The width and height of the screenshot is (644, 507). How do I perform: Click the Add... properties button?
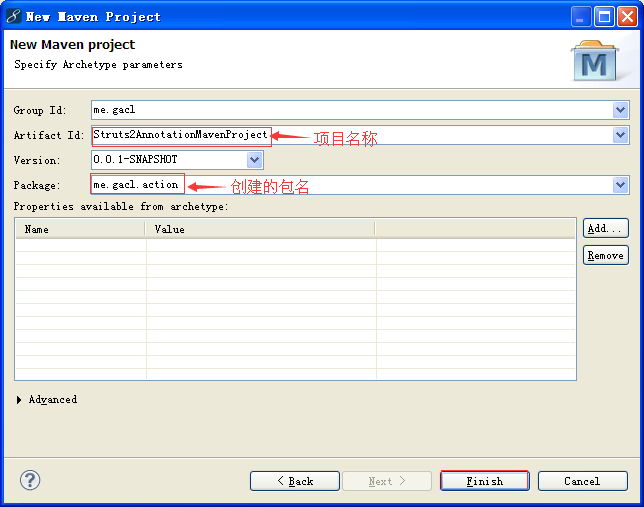[605, 228]
